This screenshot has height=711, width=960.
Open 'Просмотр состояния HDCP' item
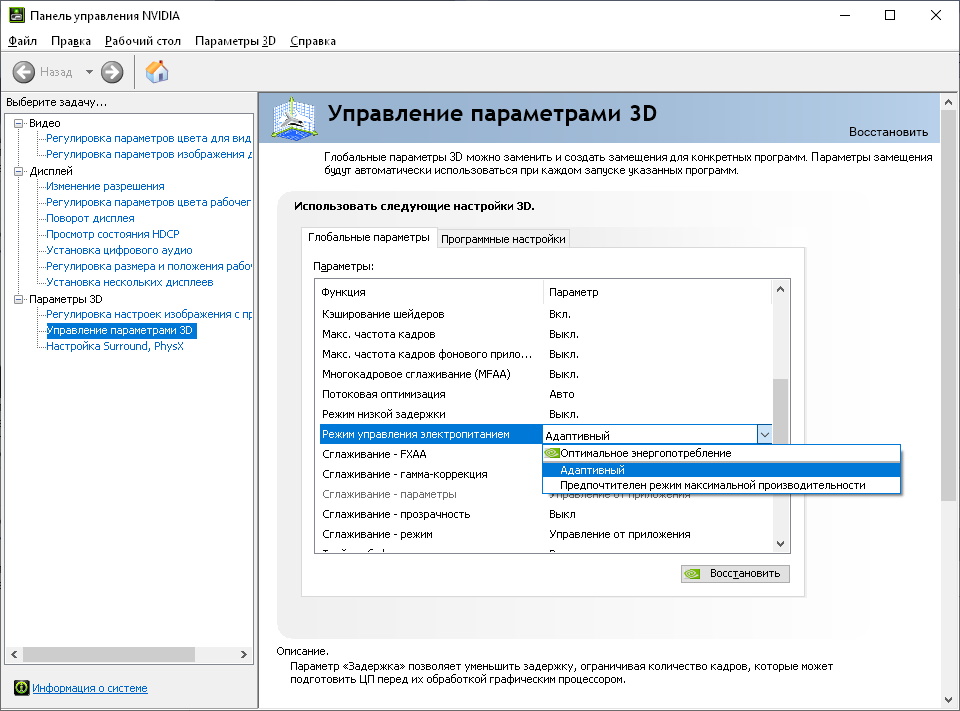tap(113, 234)
